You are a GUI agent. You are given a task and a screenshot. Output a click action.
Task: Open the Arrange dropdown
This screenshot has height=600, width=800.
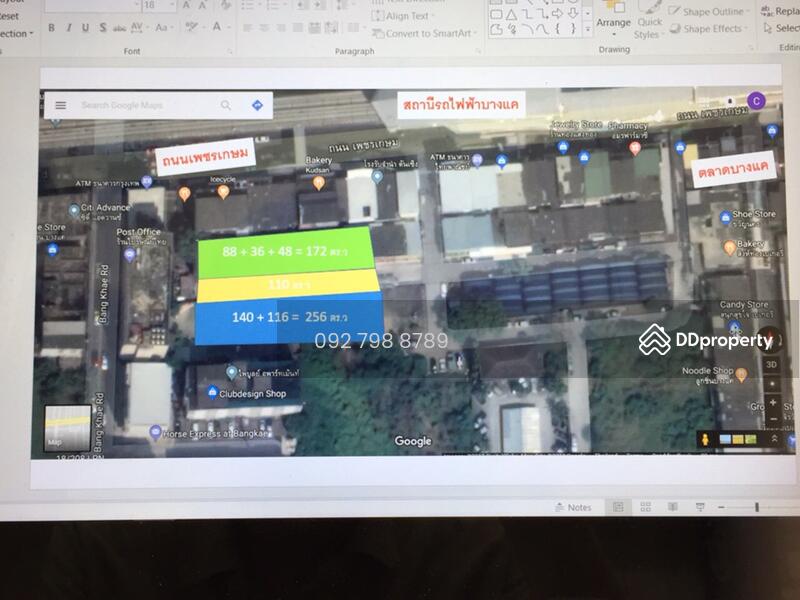(x=614, y=17)
